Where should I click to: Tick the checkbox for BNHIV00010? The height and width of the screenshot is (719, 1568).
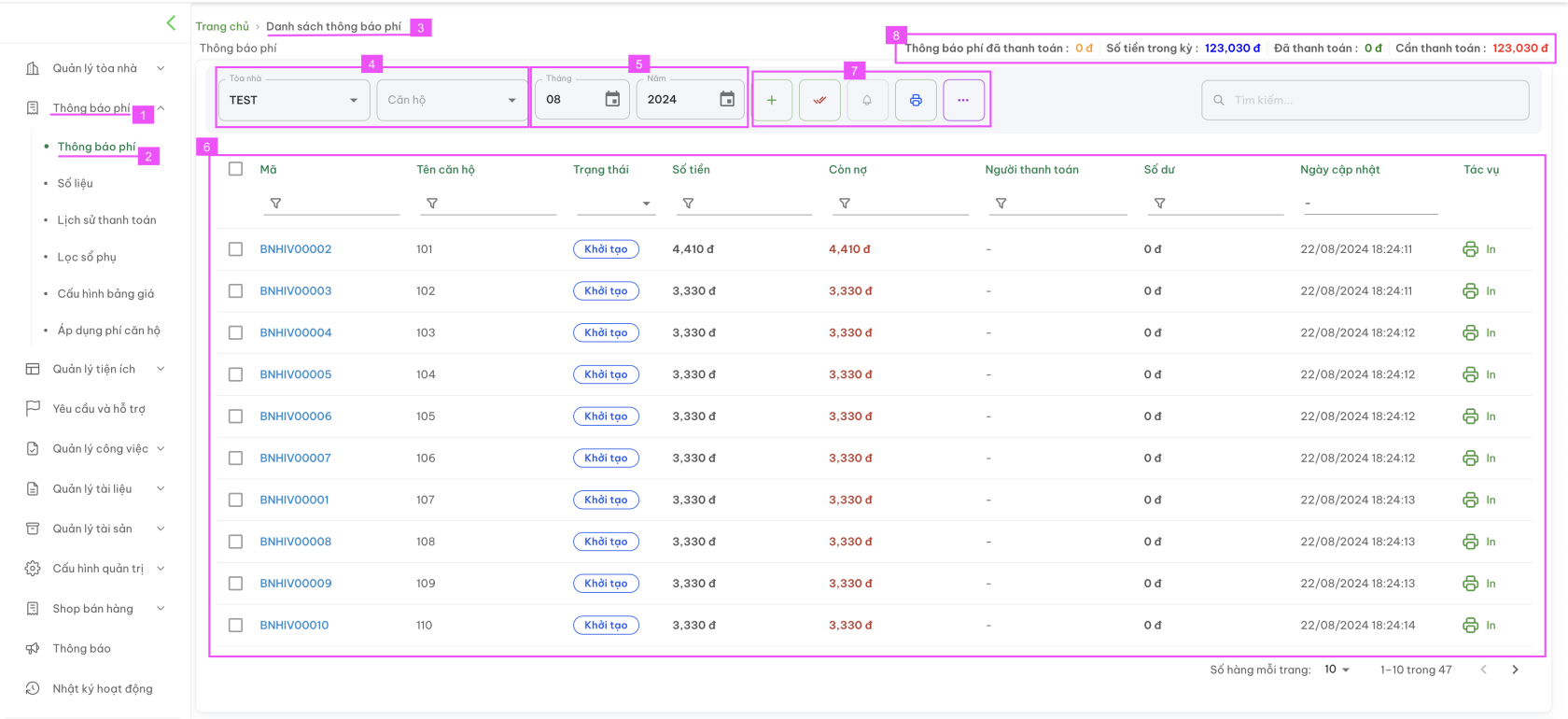coord(235,626)
